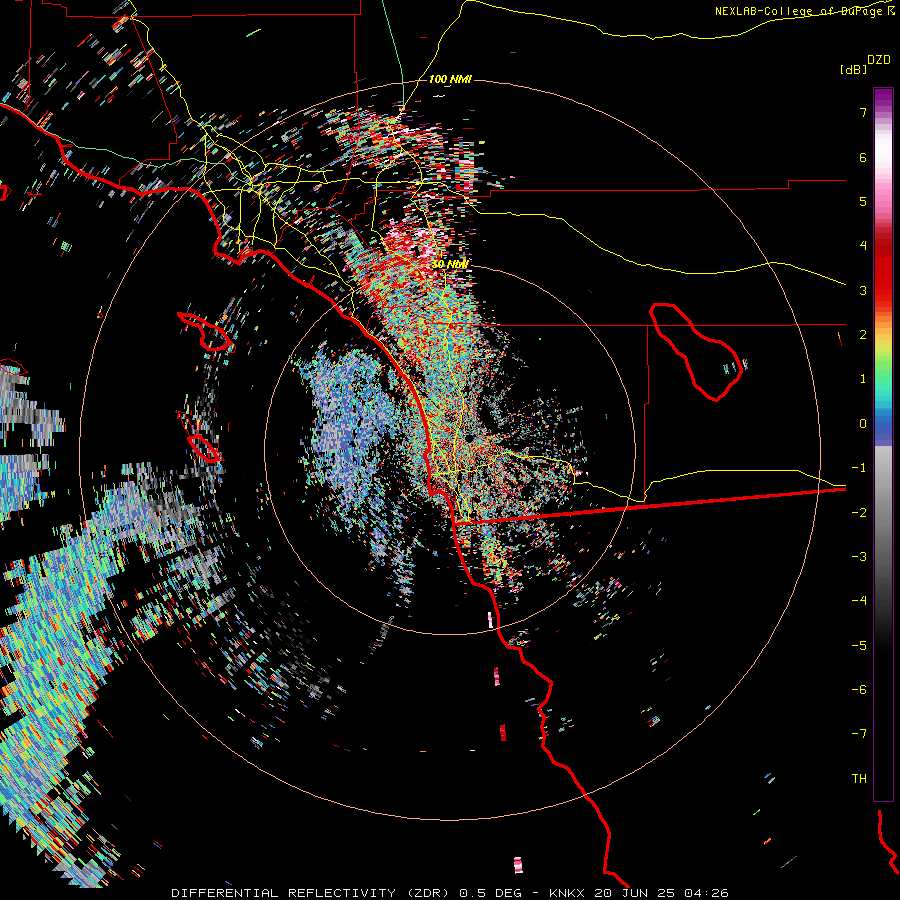The image size is (900, 900).
Task: Click the 2 value on the color scale
Action: click(x=863, y=335)
